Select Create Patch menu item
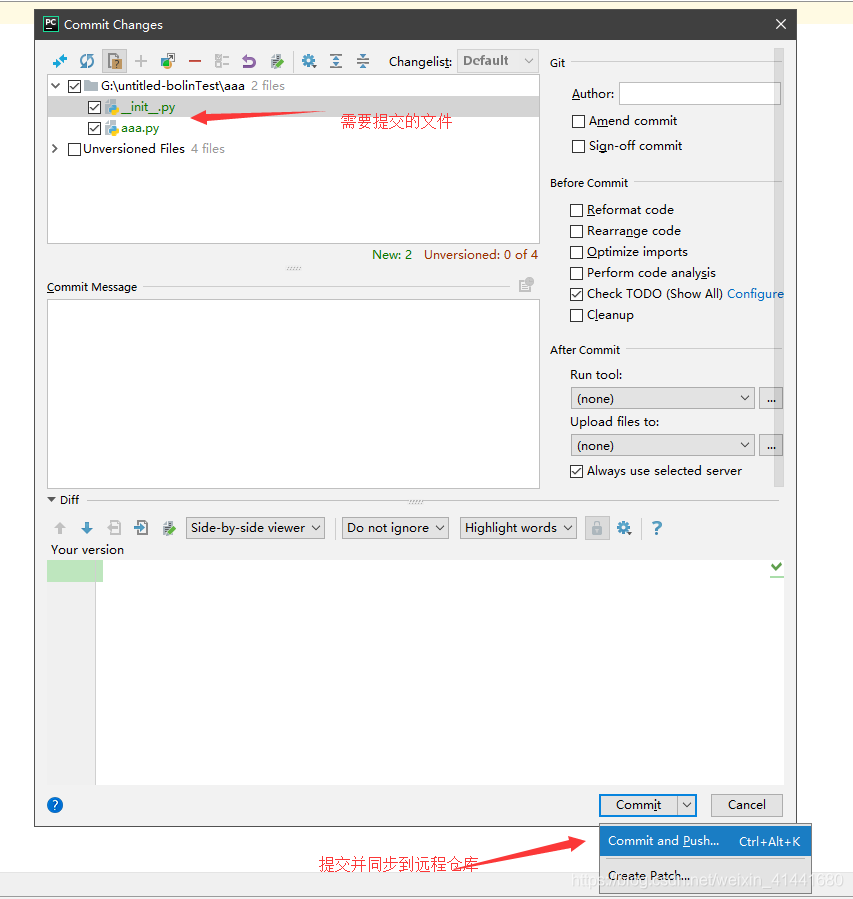The height and width of the screenshot is (899, 853). tap(705, 876)
